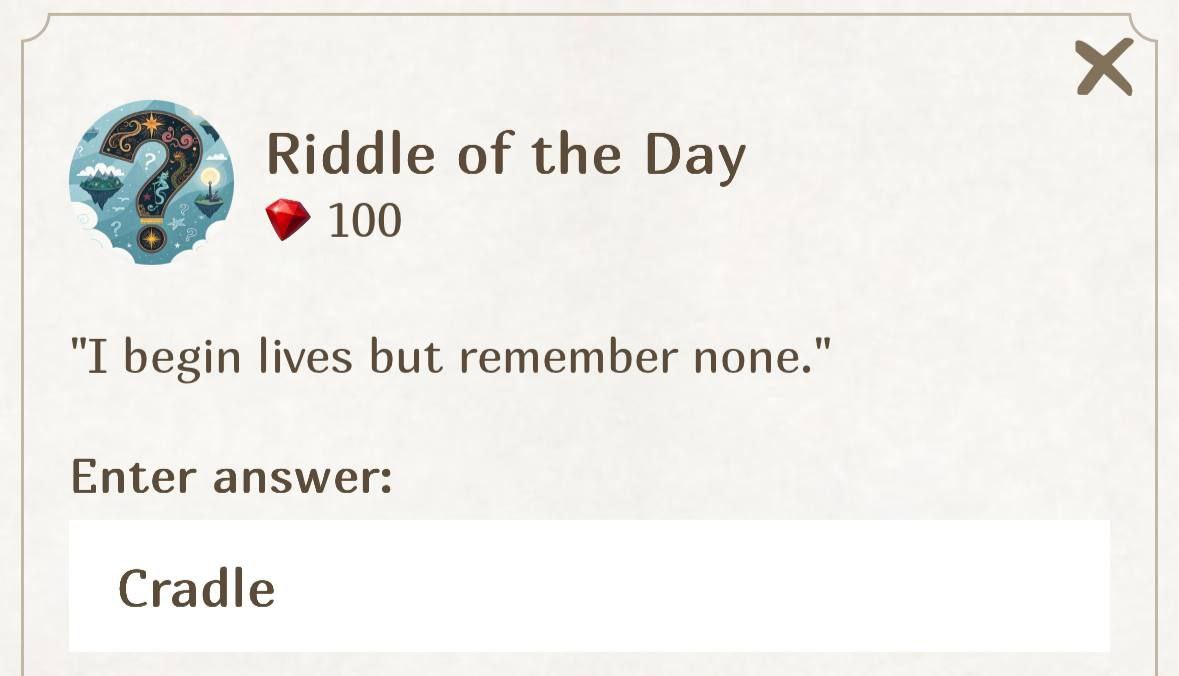Close the Riddle of the Day dialog
The image size is (1179, 676).
click(x=1104, y=67)
